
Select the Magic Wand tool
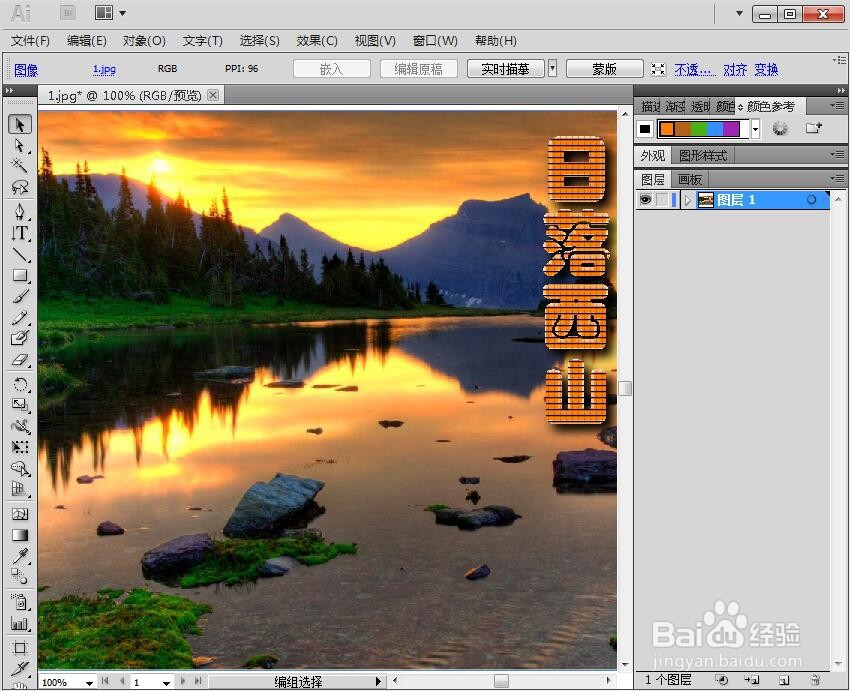pos(20,166)
